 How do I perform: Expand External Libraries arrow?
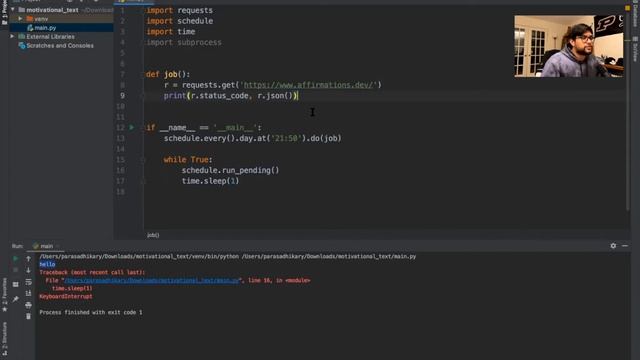click(x=13, y=37)
